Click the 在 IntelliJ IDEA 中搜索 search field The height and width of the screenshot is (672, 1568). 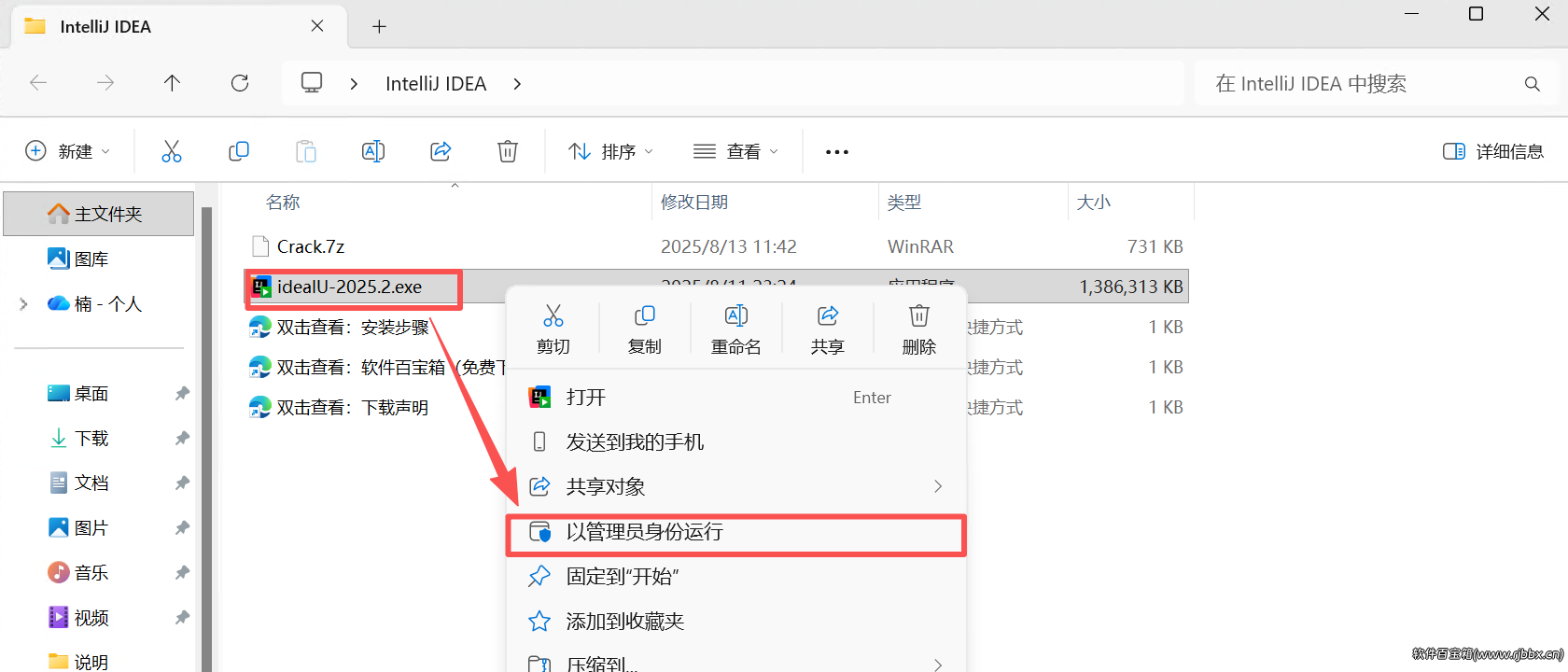[1376, 84]
